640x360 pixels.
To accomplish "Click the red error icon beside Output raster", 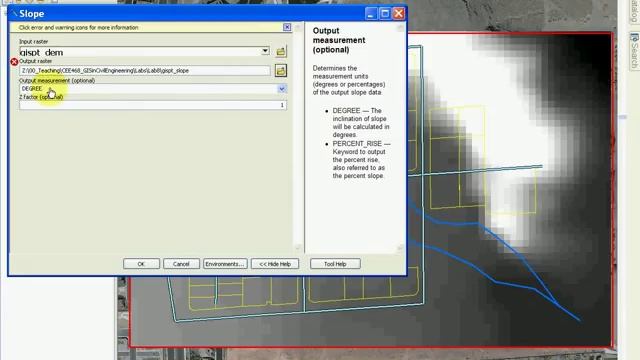I will (14, 62).
